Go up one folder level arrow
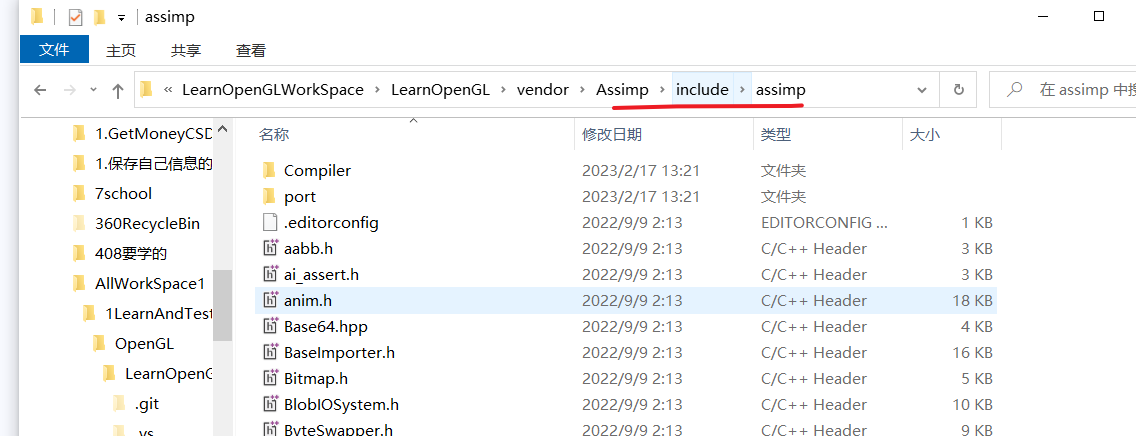The image size is (1136, 436). click(118, 90)
